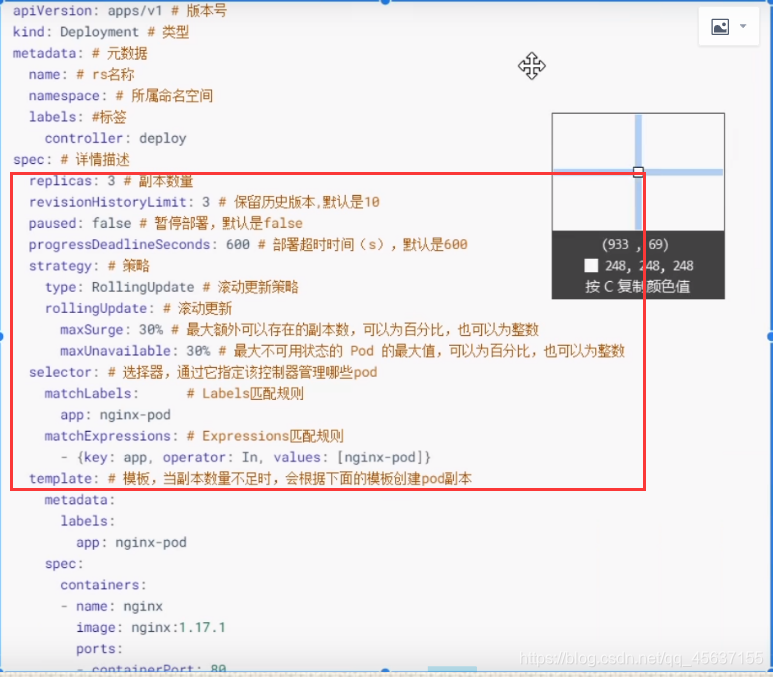Click the 'strategy:' line
This screenshot has height=677, width=773.
coord(89,265)
